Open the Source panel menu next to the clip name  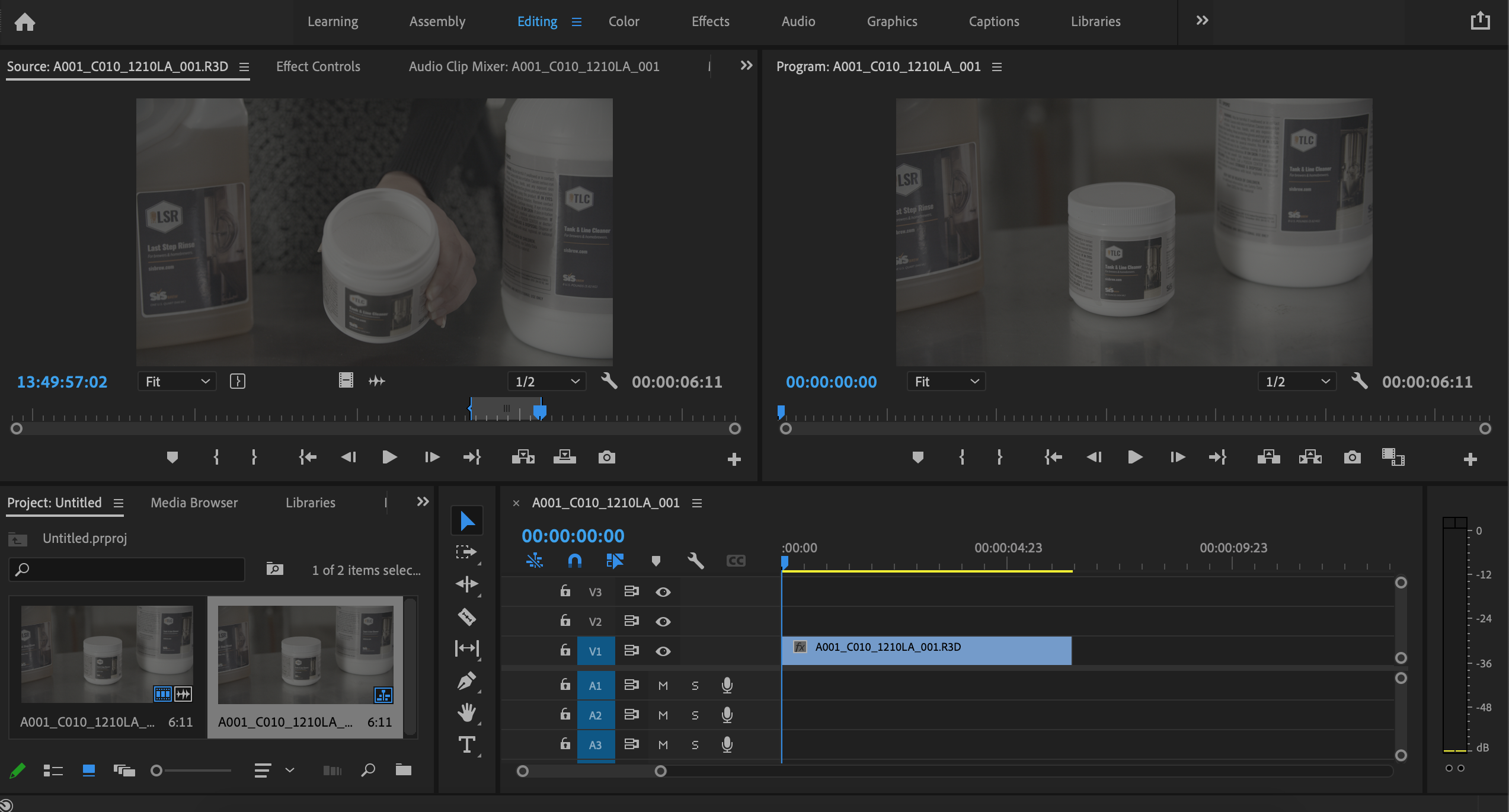coord(244,66)
